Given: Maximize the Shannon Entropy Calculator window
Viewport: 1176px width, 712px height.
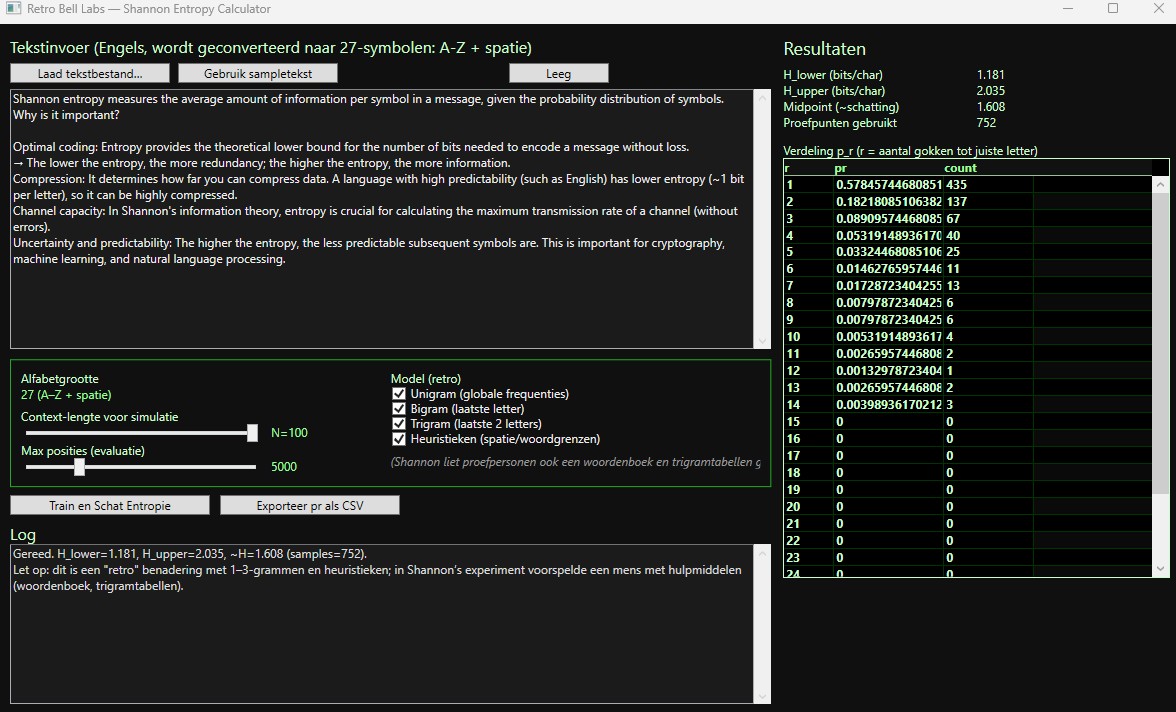Looking at the screenshot, I should click(x=1113, y=9).
